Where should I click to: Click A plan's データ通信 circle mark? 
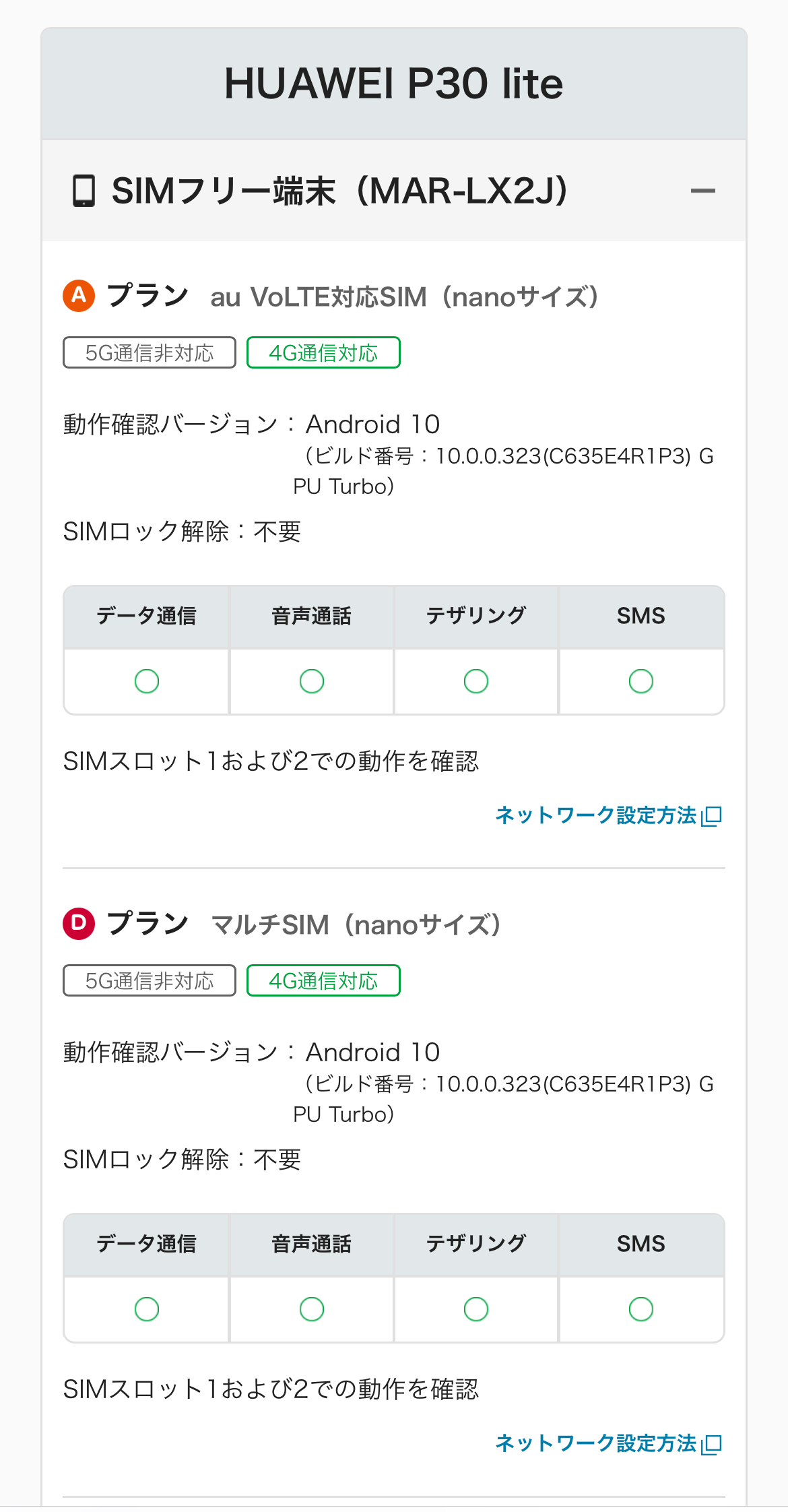coord(147,681)
